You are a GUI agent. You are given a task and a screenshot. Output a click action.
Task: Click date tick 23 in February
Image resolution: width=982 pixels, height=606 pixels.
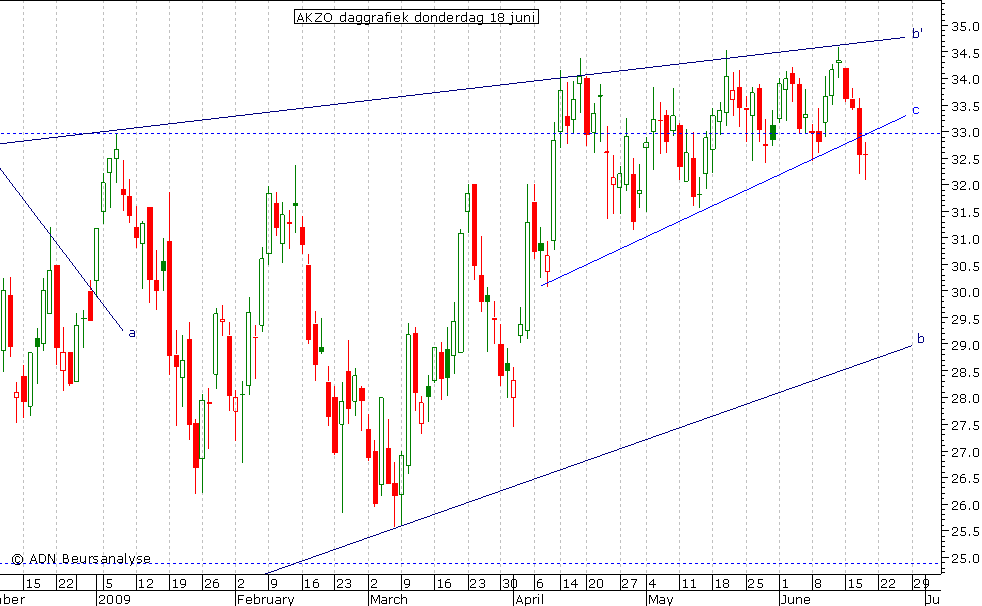(x=344, y=583)
